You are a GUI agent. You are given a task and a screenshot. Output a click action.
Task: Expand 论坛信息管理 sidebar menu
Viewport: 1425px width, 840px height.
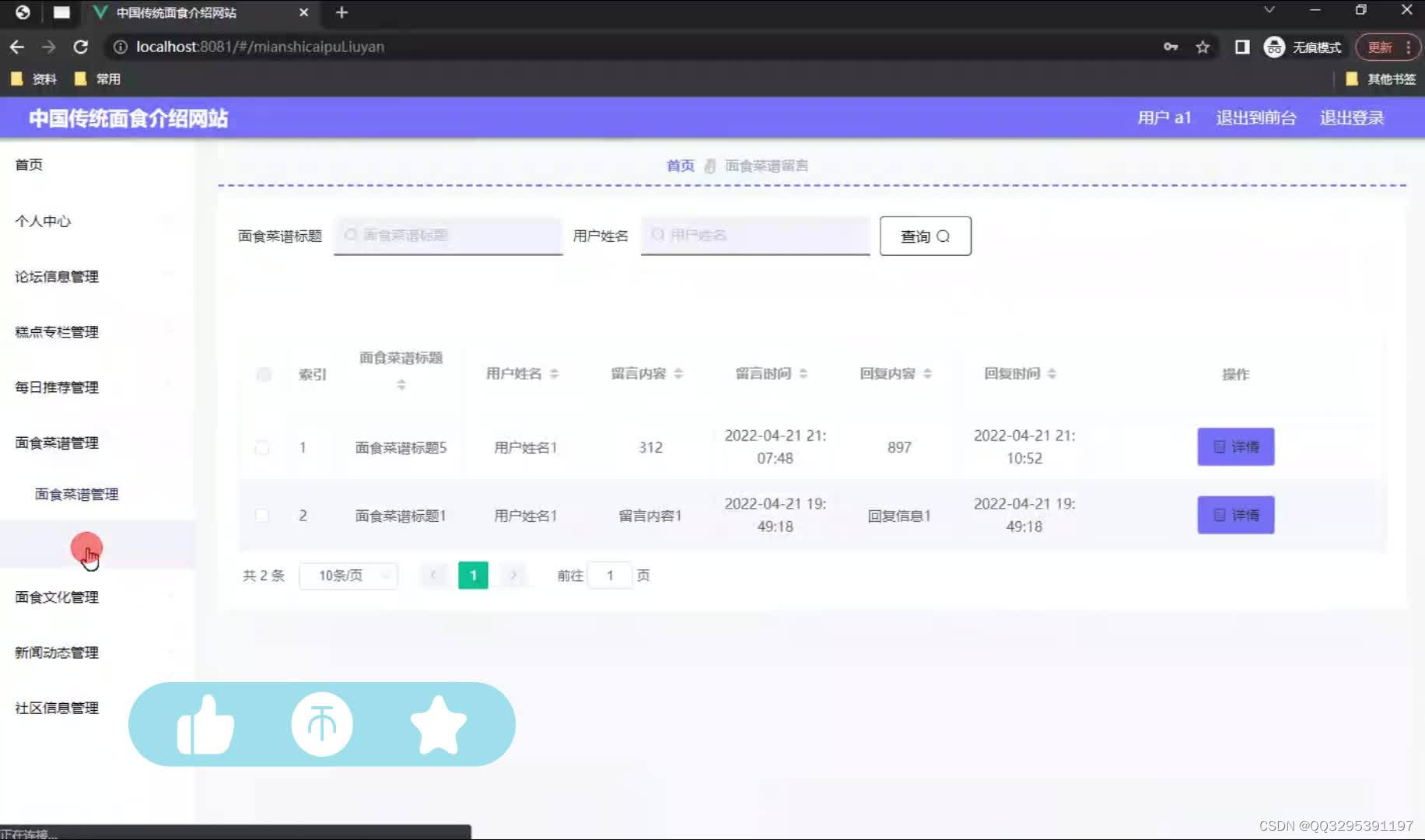(97, 277)
